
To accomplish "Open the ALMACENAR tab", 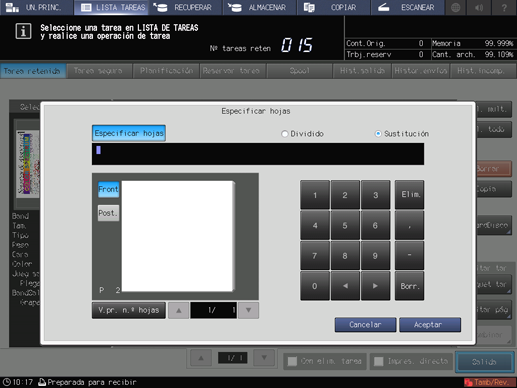I will click(x=260, y=7).
